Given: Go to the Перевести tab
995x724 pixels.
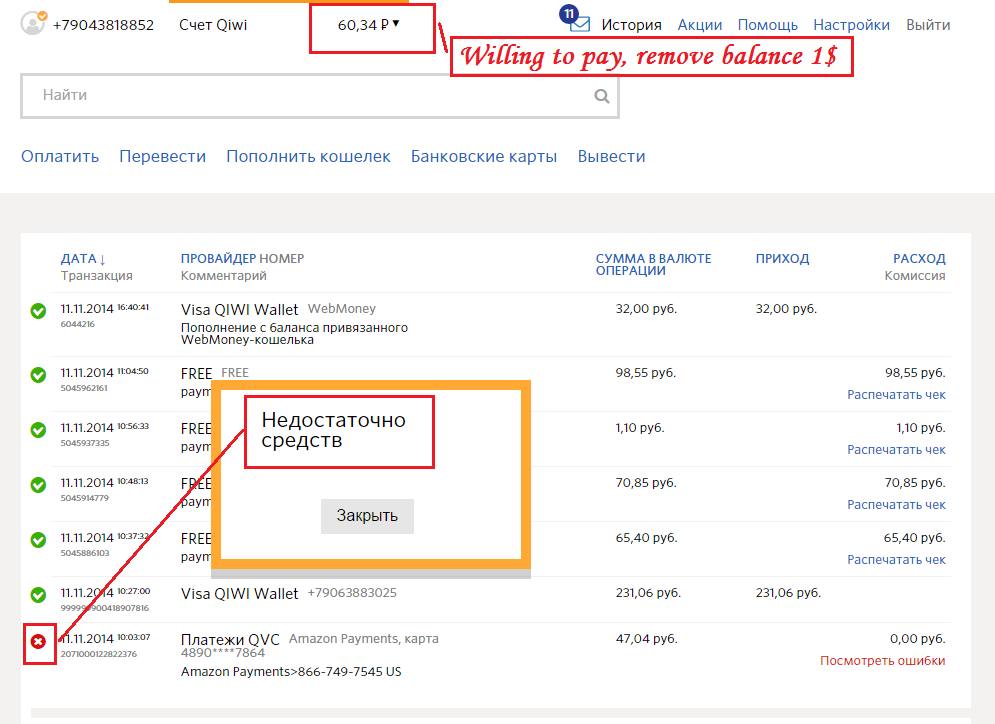Looking at the screenshot, I should tap(162, 156).
